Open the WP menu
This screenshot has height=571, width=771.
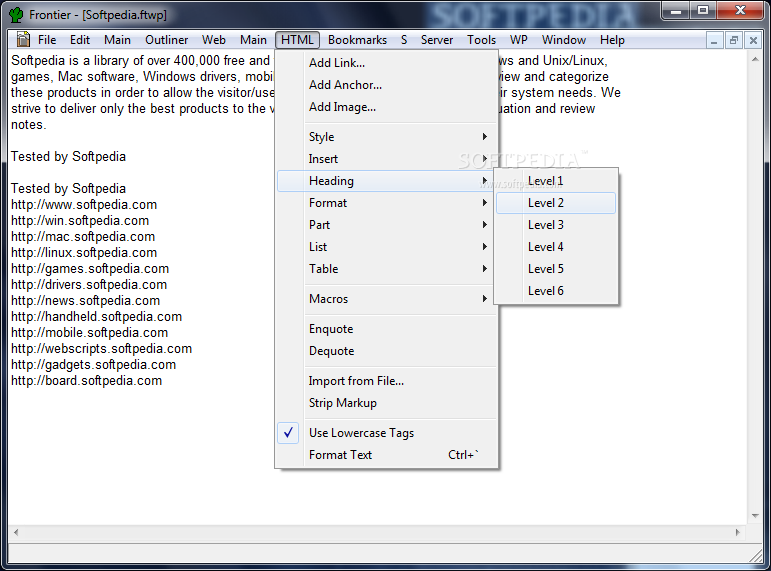pos(519,40)
